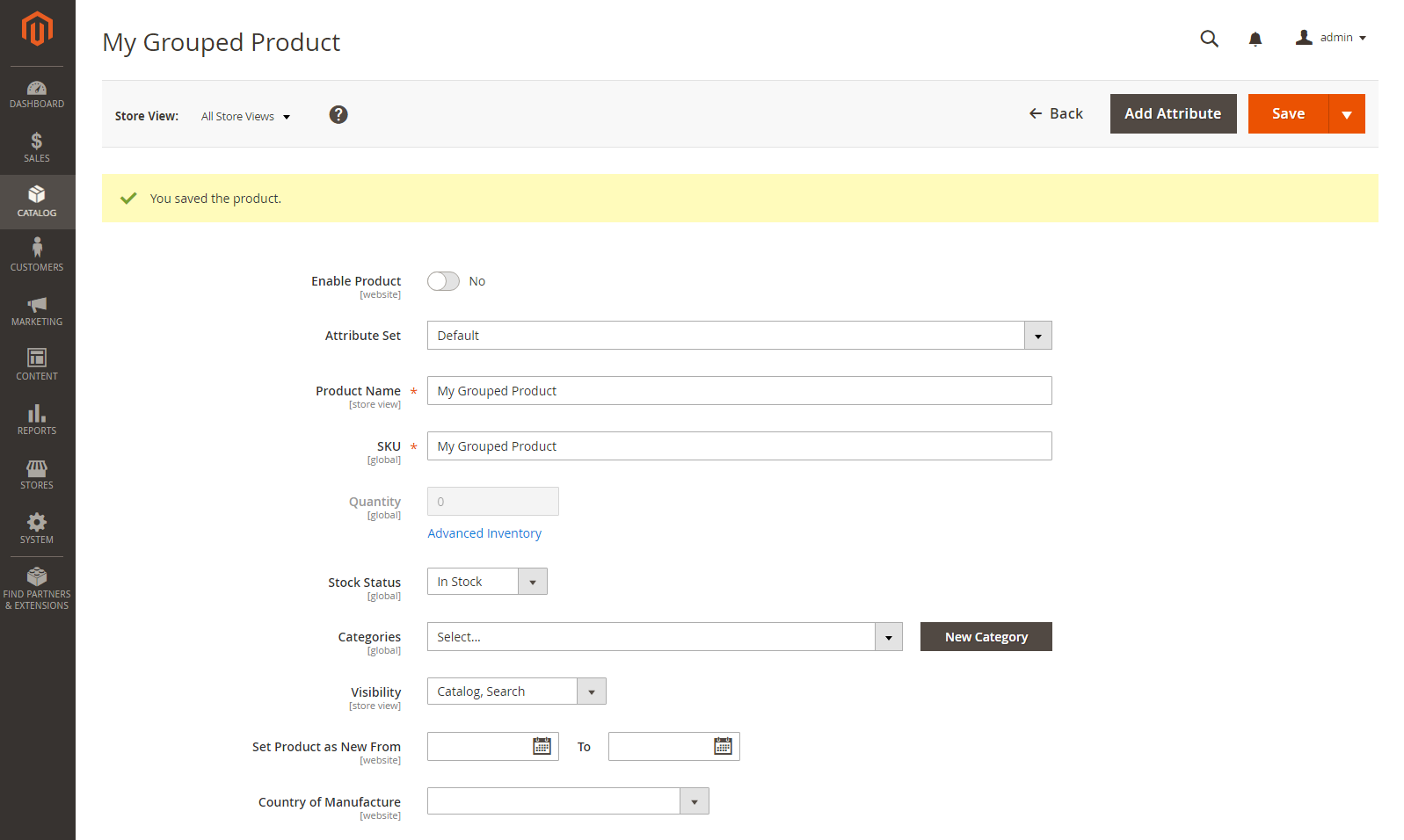
Task: Expand the Save button arrow options
Action: (x=1346, y=114)
